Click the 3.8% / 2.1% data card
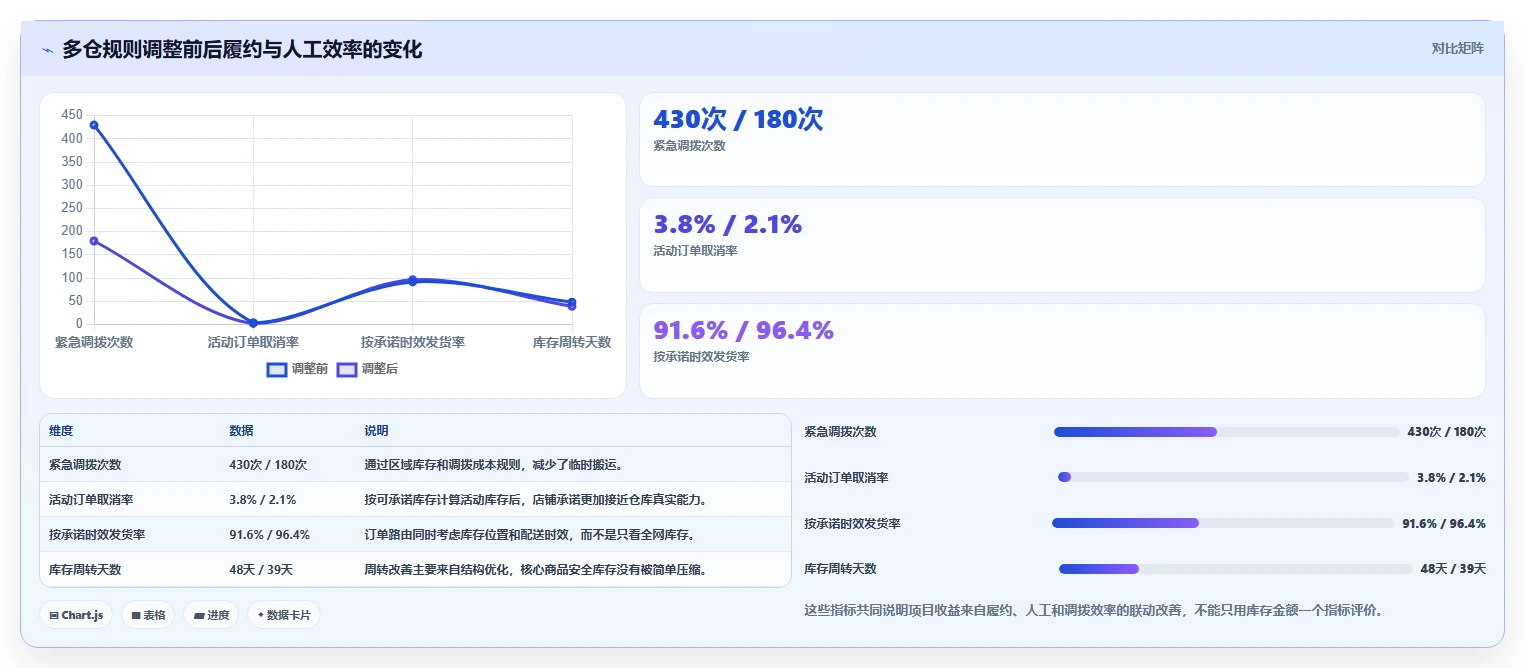The image size is (1525, 668). (x=1062, y=245)
